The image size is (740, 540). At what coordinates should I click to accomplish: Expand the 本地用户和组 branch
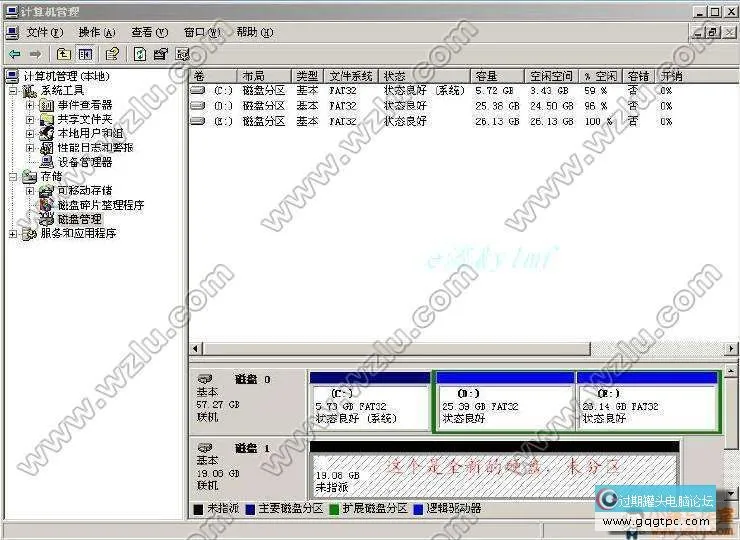(x=30, y=134)
